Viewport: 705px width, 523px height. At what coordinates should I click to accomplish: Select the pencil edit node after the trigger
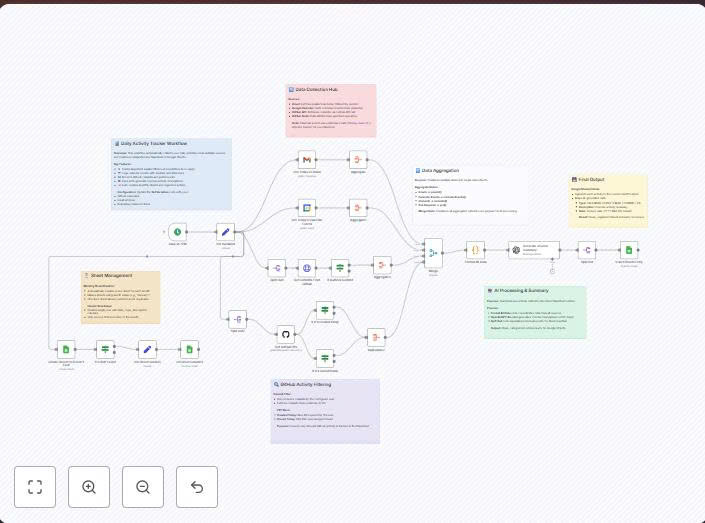(x=226, y=232)
